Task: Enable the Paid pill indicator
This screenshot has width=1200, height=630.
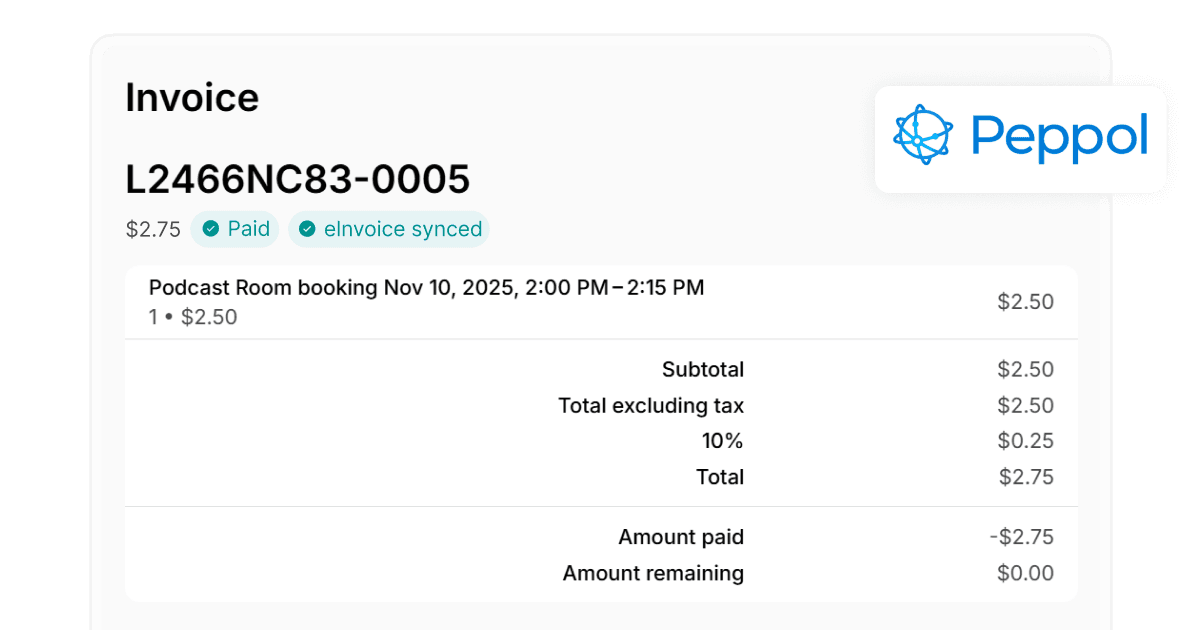Action: click(x=234, y=229)
